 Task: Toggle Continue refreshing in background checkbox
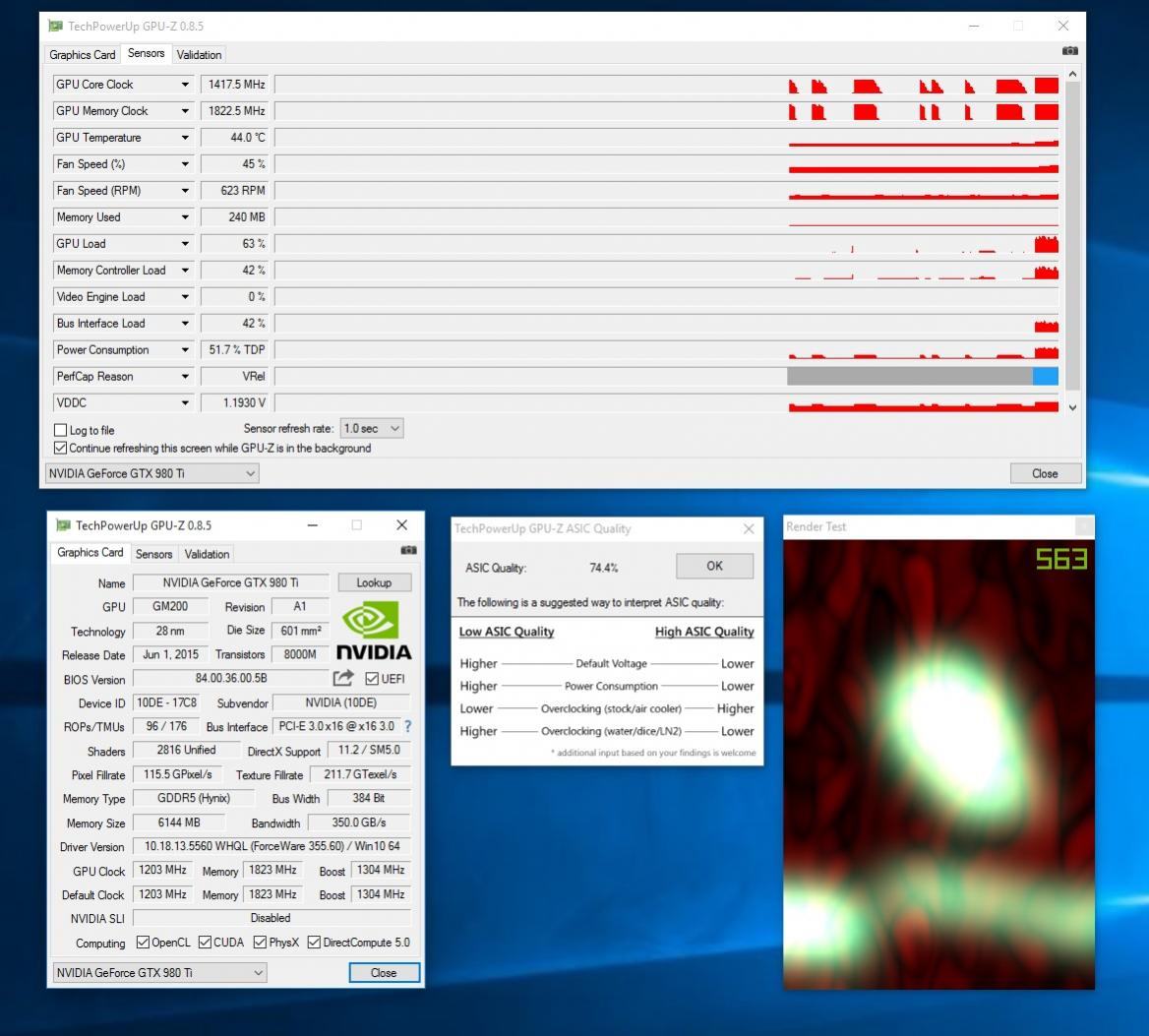click(61, 448)
